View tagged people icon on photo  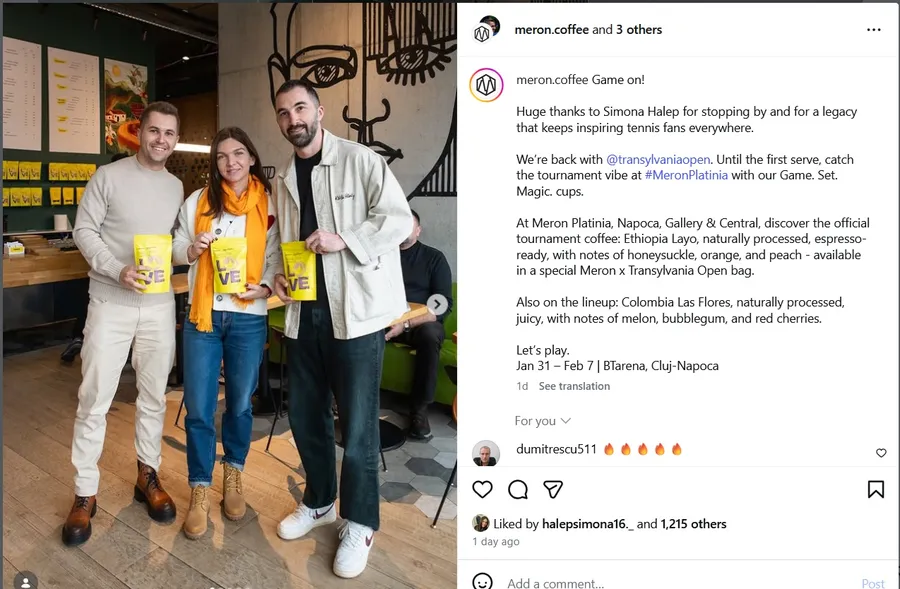tap(26, 581)
